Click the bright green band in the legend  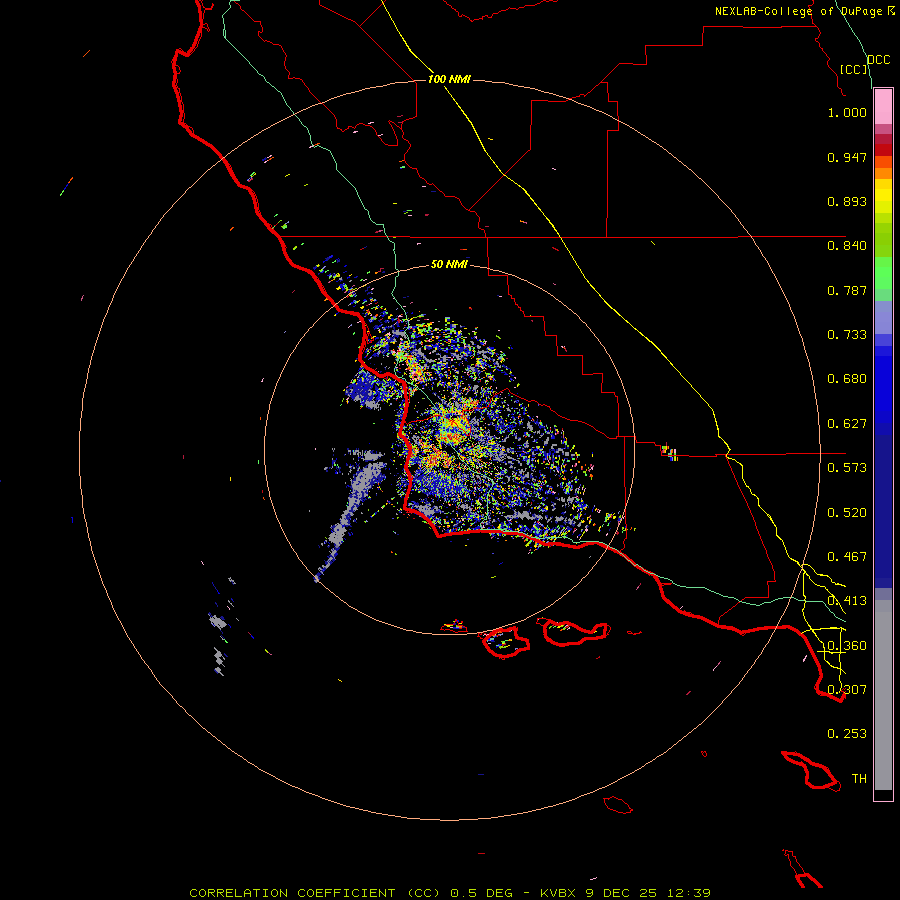(883, 273)
